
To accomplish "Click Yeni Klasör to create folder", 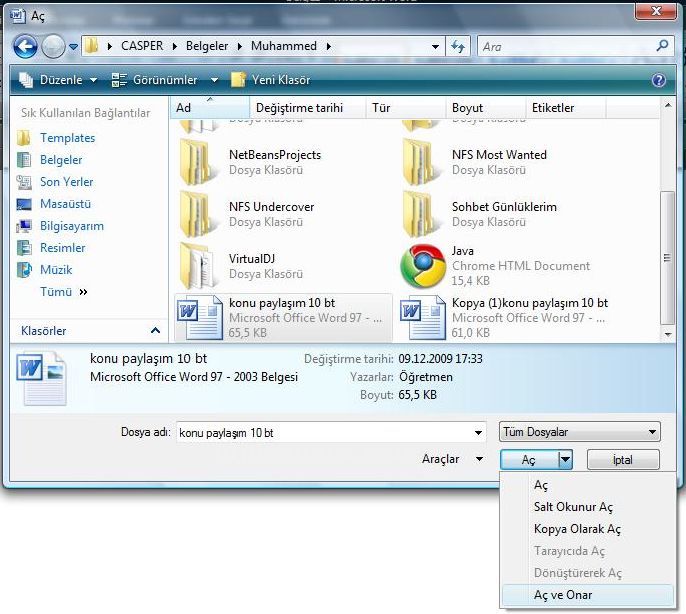I will click(270, 80).
